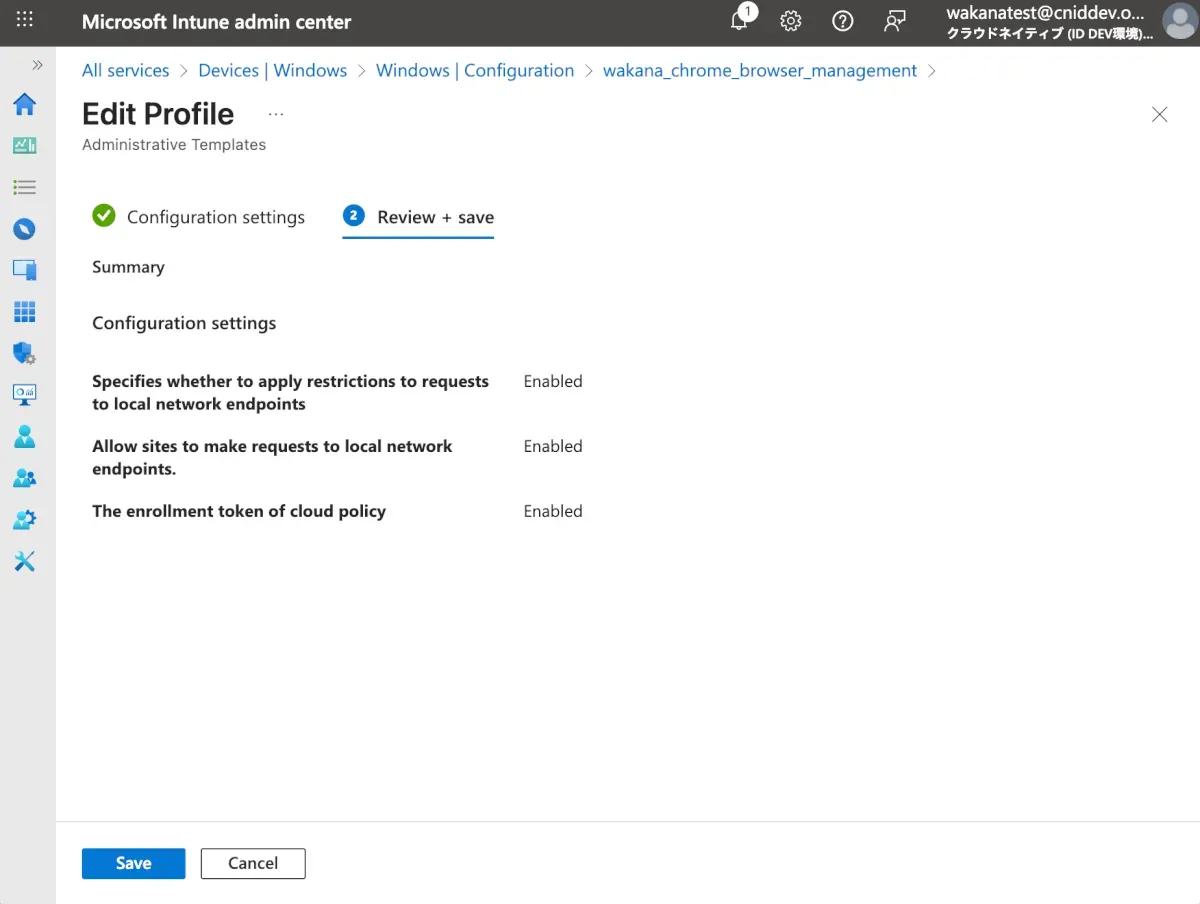Open Tenant administration gear-person icon

pyautogui.click(x=25, y=520)
